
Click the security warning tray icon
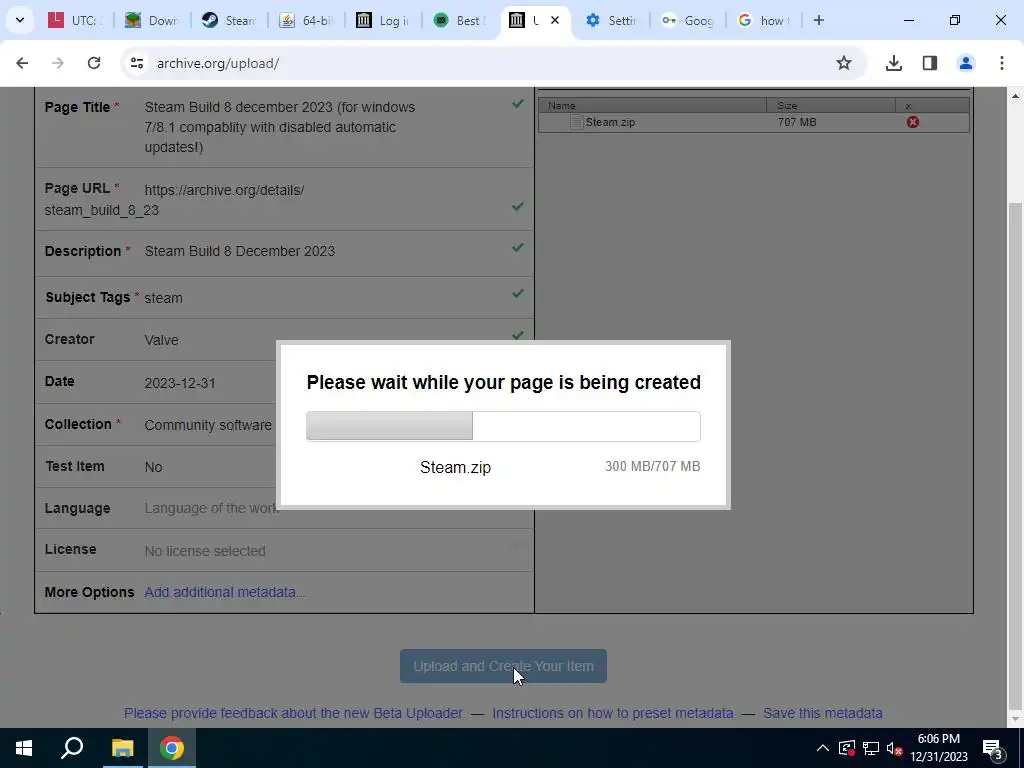[846, 748]
